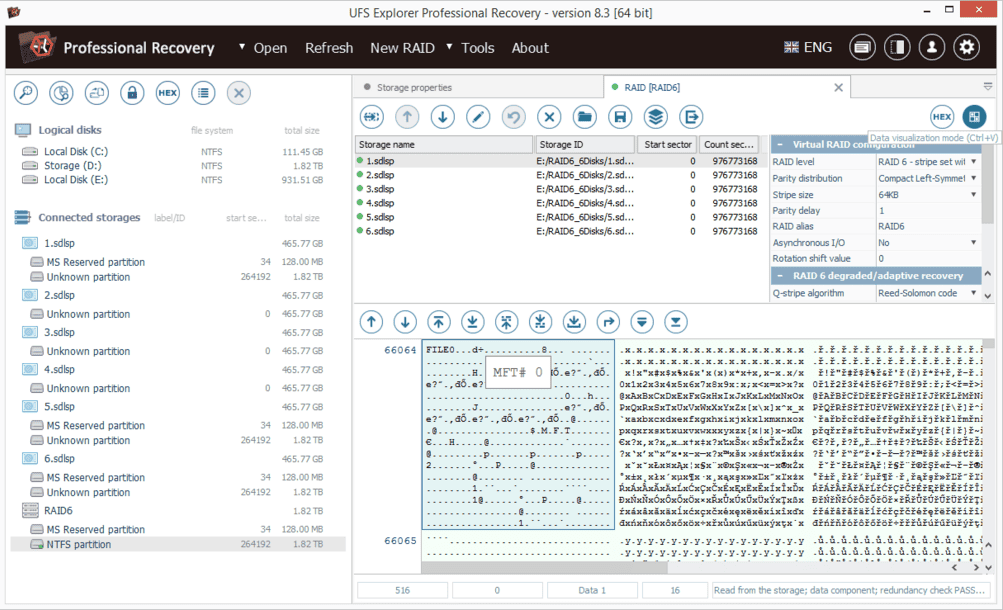Click the Refresh menu item
The image size is (1003, 610).
[x=329, y=48]
